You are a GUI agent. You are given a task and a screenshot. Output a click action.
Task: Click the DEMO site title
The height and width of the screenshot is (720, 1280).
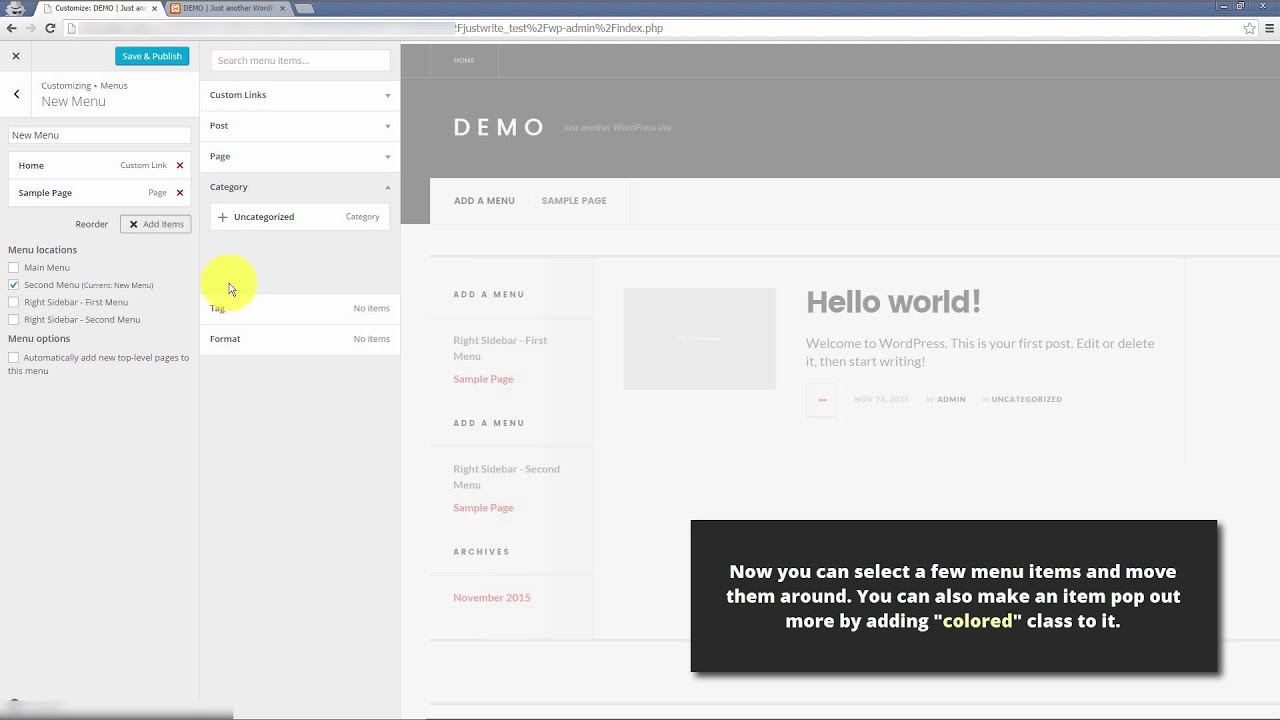coord(499,128)
